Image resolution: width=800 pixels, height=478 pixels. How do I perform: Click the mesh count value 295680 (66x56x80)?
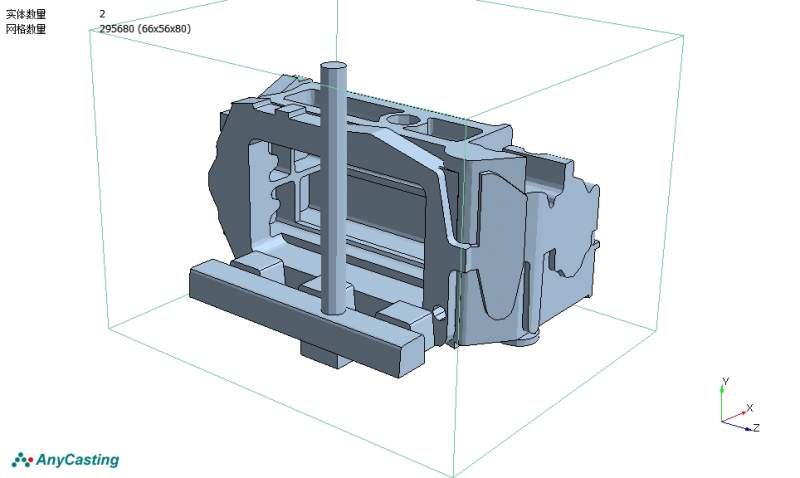[145, 29]
